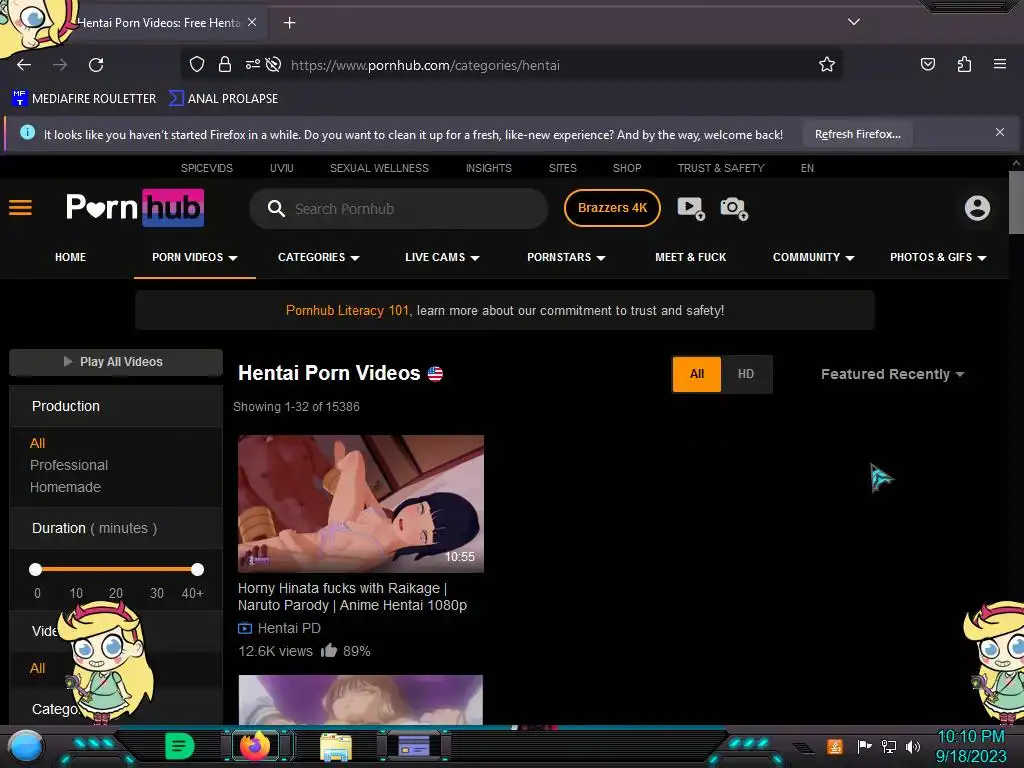The image size is (1024, 768).
Task: Open the shield tracking protection icon
Action: [197, 64]
